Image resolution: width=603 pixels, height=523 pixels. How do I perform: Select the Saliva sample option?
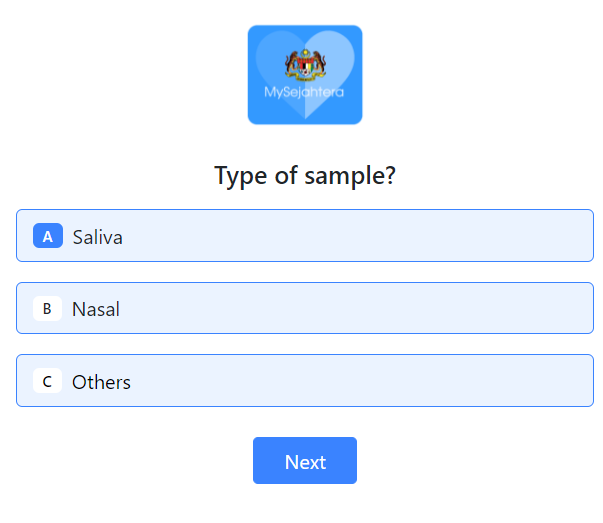[x=305, y=236]
